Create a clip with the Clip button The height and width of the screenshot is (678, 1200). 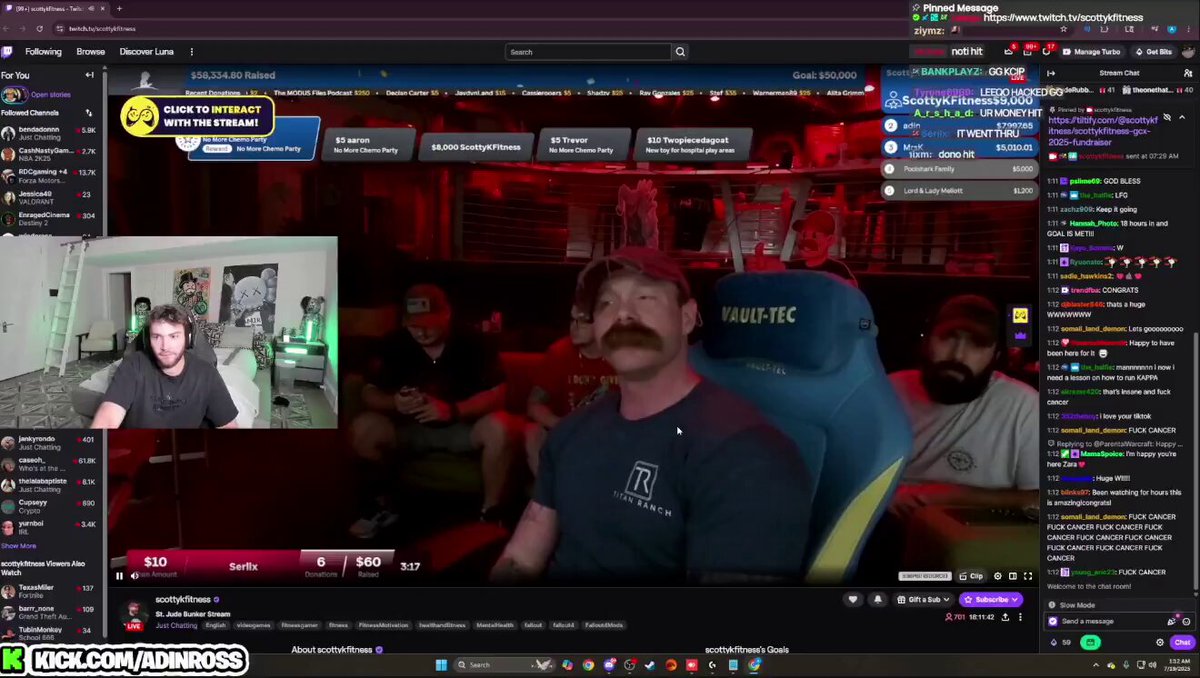tap(971, 576)
